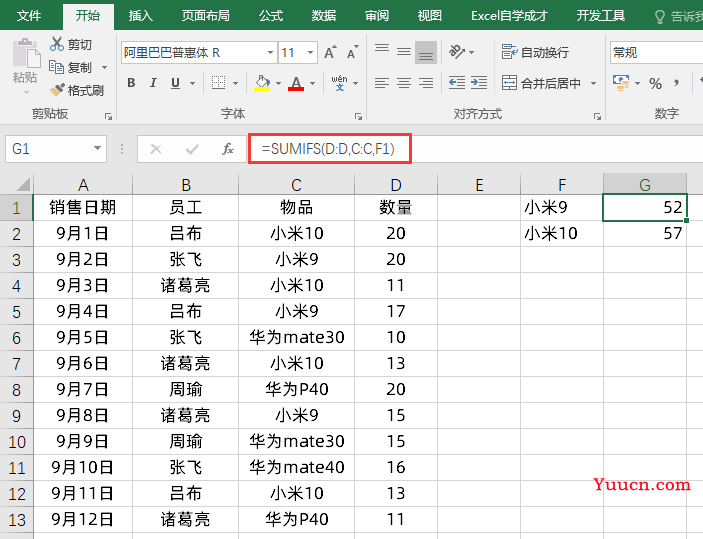The height and width of the screenshot is (539, 703).
Task: Open the font size 11 dropdown
Action: [310, 52]
